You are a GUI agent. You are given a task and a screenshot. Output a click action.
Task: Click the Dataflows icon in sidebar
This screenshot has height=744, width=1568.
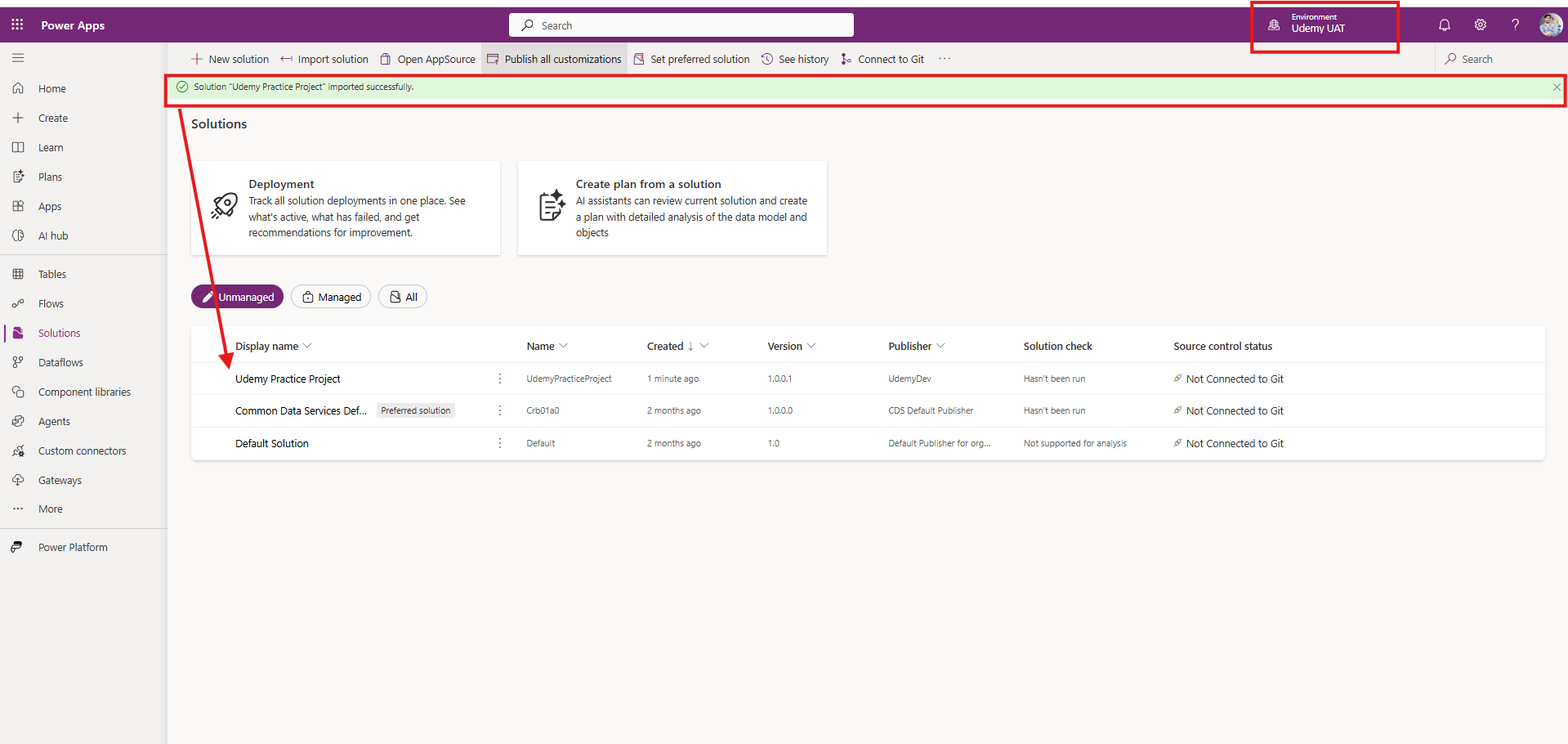coord(18,362)
